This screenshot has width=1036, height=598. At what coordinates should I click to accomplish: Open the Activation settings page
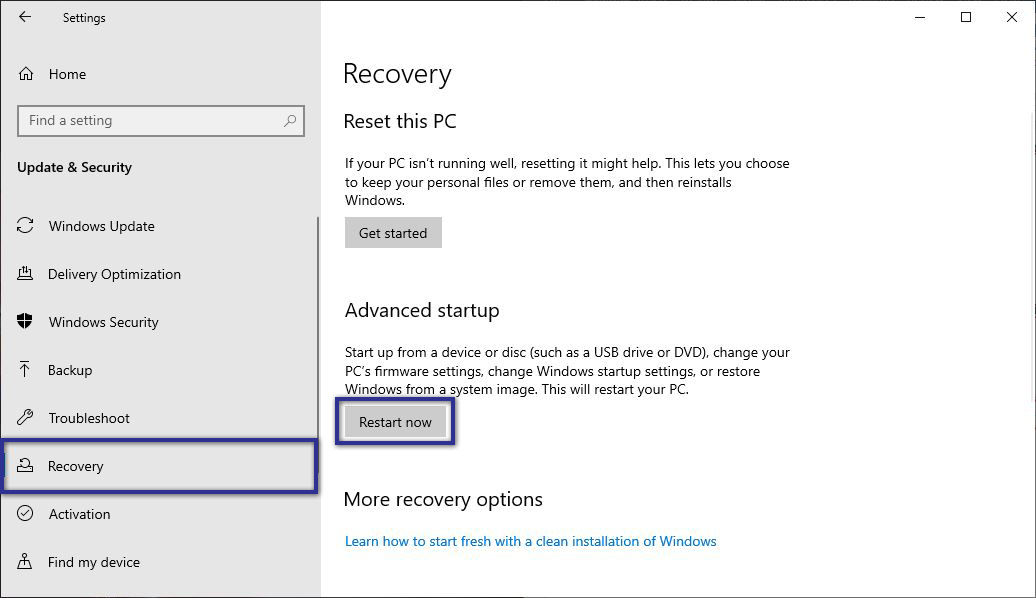click(x=79, y=514)
